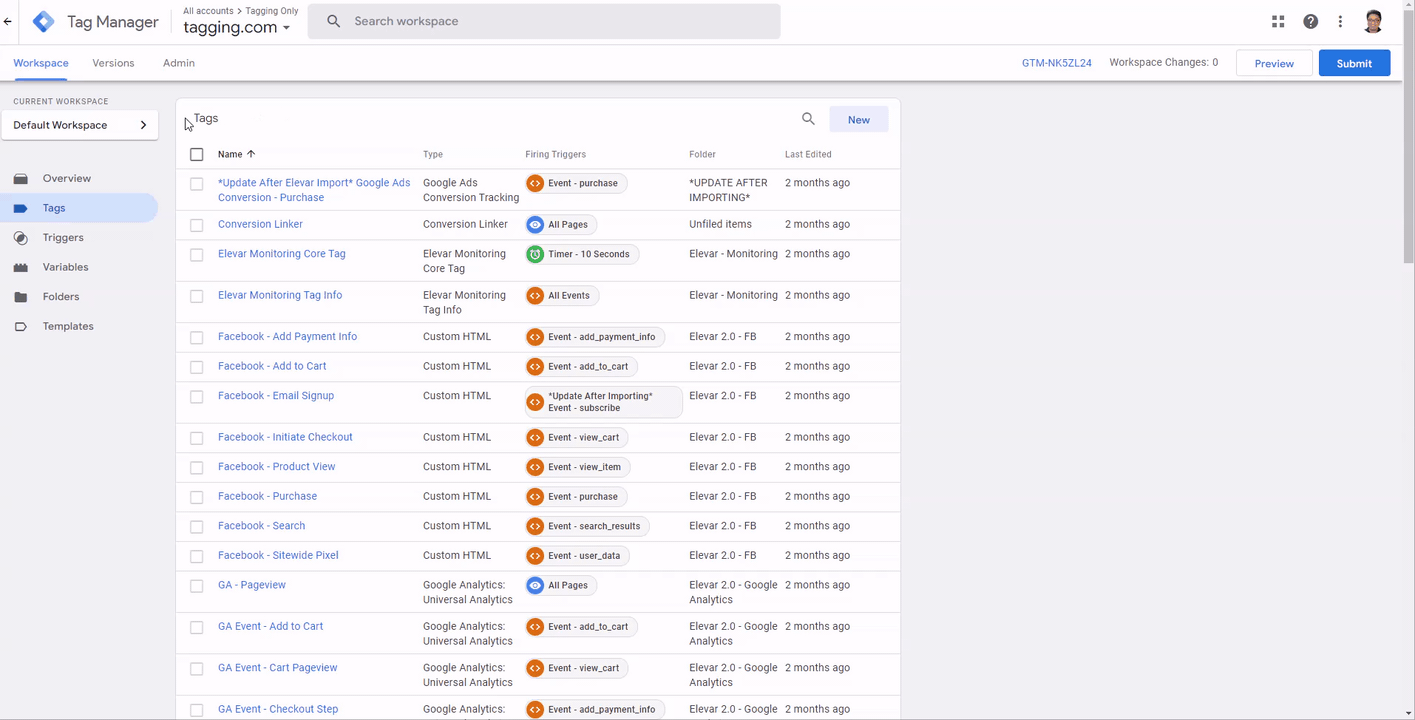Click the user account avatar
This screenshot has width=1415, height=720.
1373,21
